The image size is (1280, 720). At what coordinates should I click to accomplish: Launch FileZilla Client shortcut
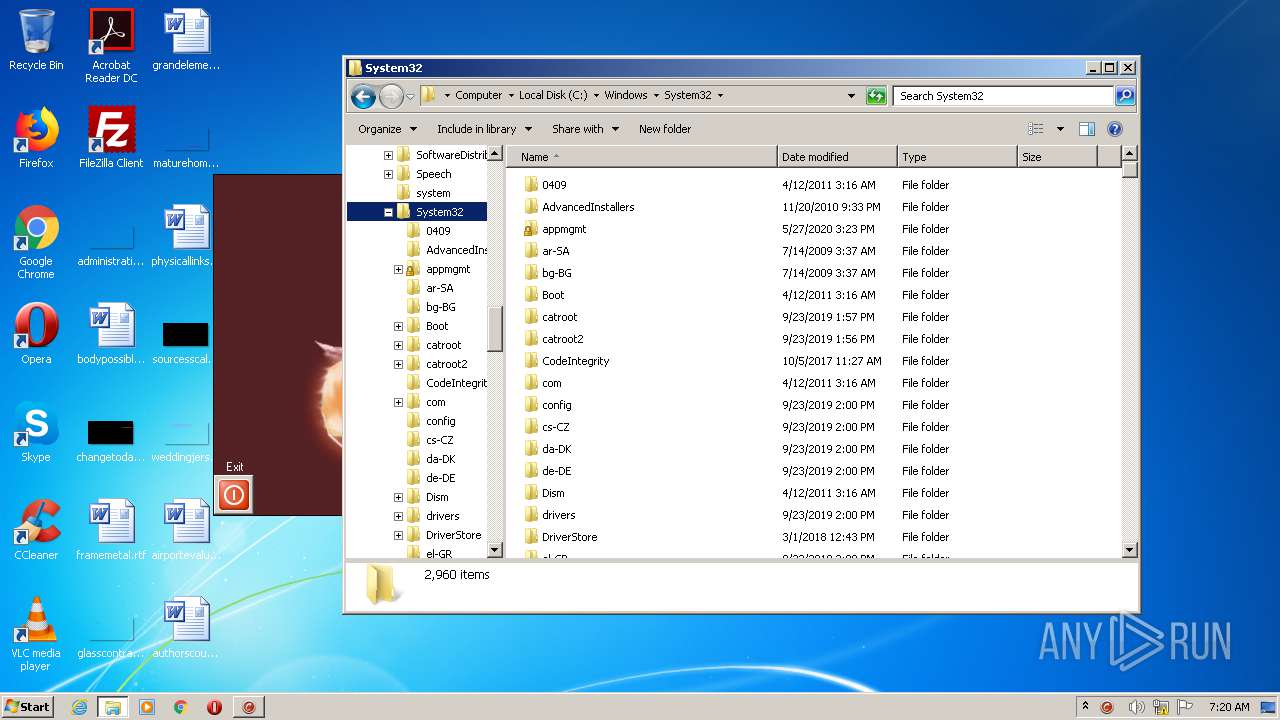(111, 138)
